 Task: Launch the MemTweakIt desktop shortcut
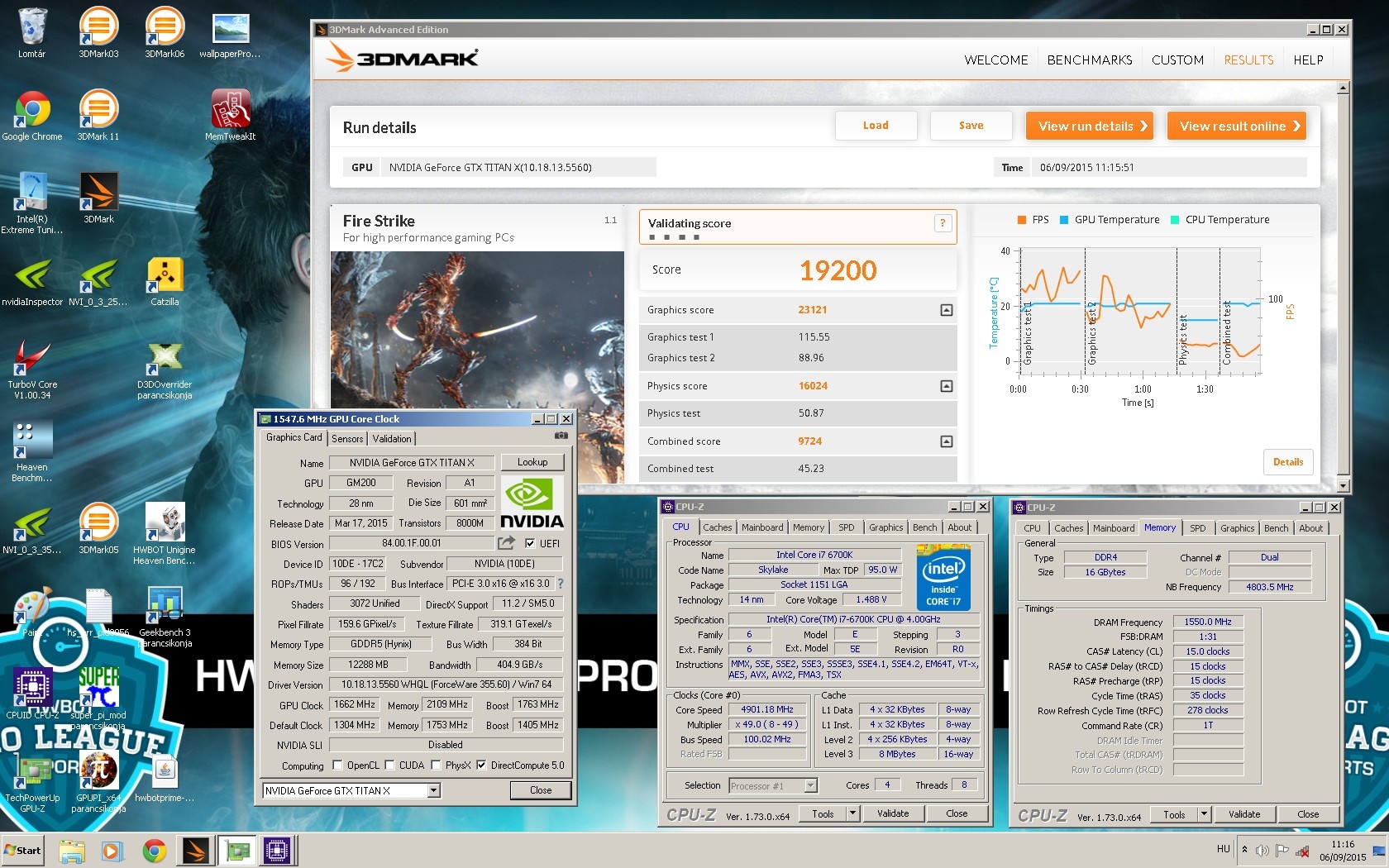point(231,116)
